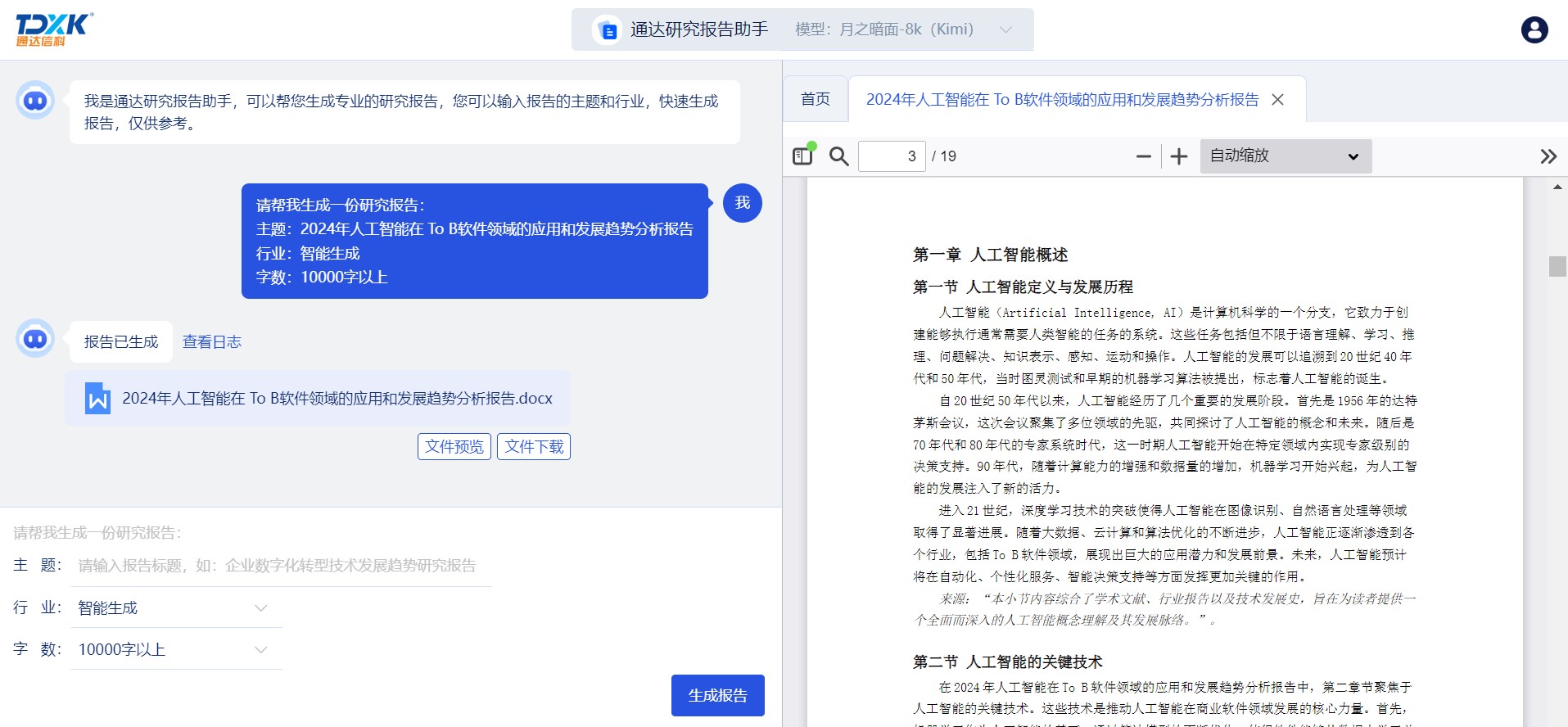Screen dimensions: 1568x727
Task: Click the heading 第一节 人工智能定义与发展历程
Action: coord(1023,287)
